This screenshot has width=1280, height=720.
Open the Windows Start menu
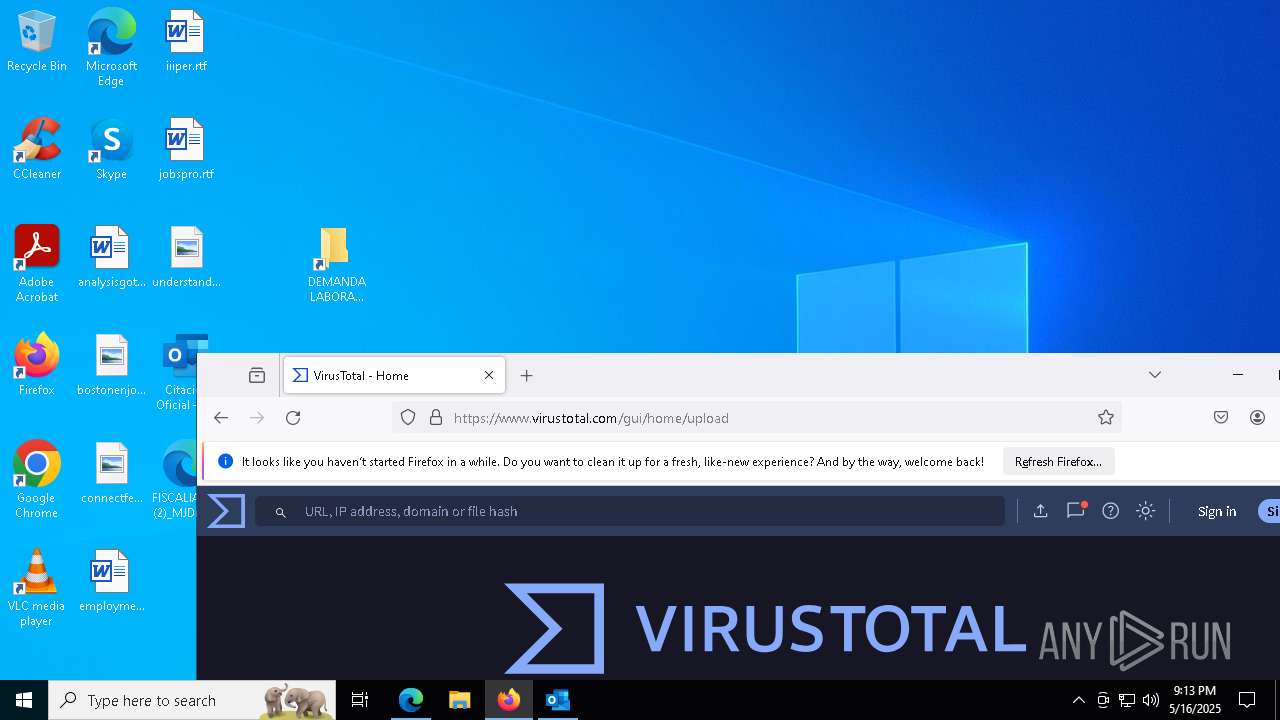click(24, 700)
